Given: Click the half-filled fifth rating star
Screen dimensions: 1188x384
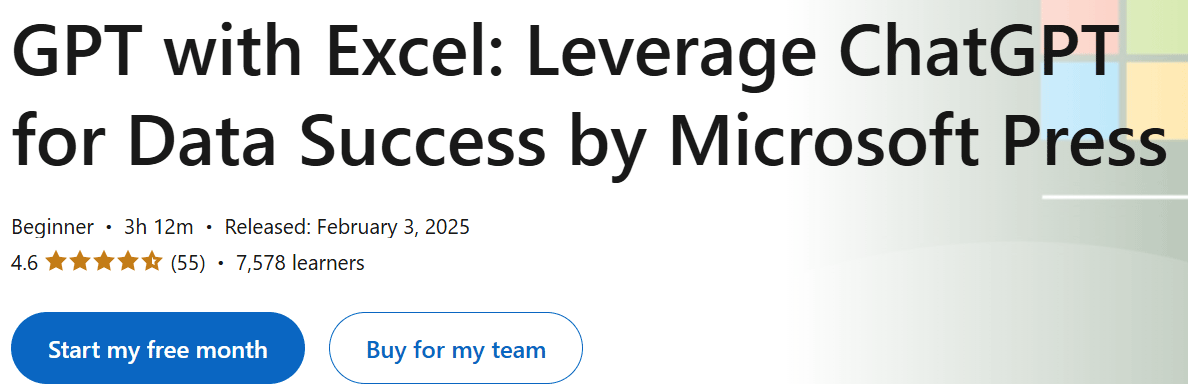Looking at the screenshot, I should [x=152, y=262].
